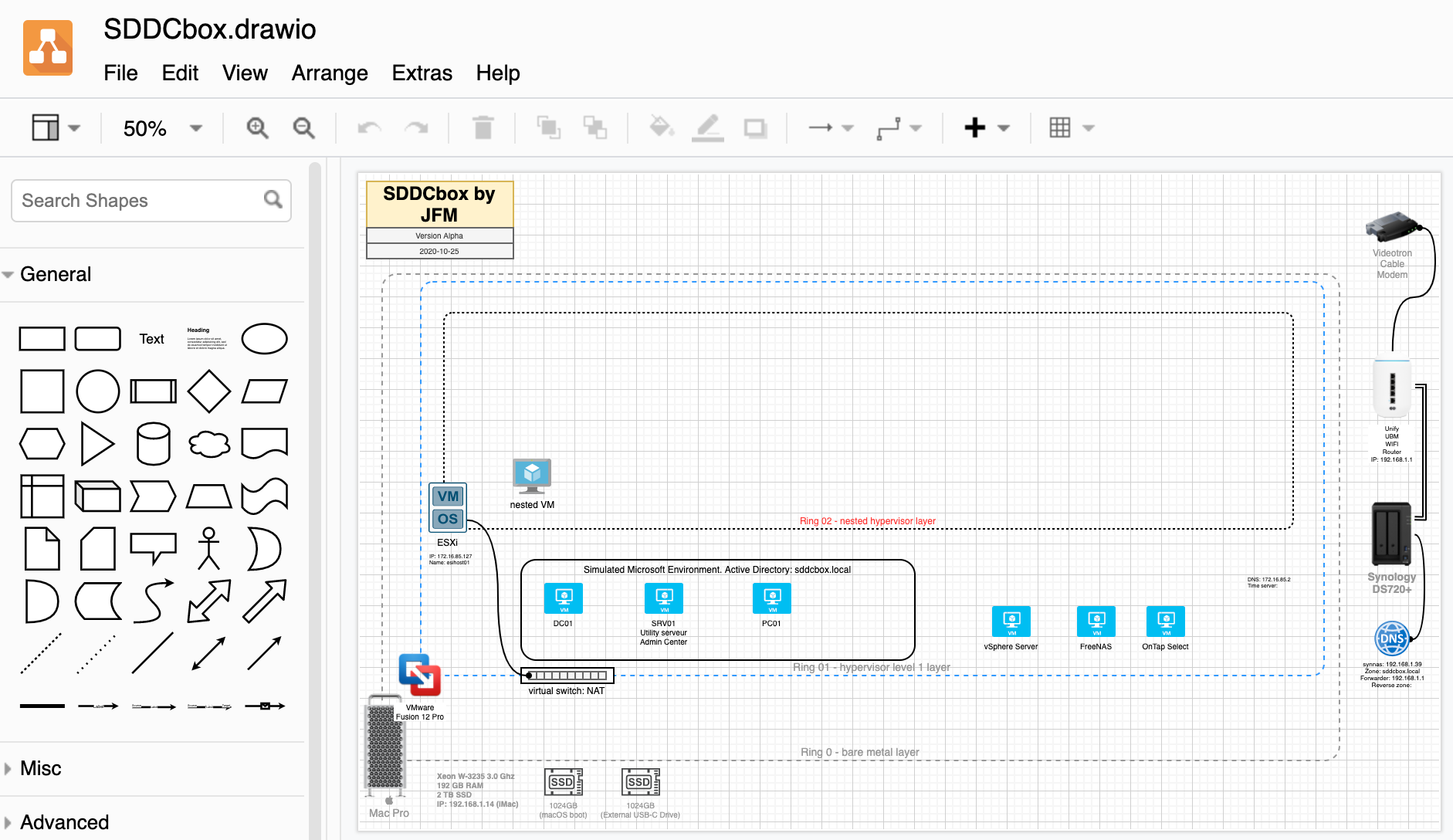Click the Redo arrow icon
Image resolution: width=1453 pixels, height=840 pixels.
pos(416,127)
